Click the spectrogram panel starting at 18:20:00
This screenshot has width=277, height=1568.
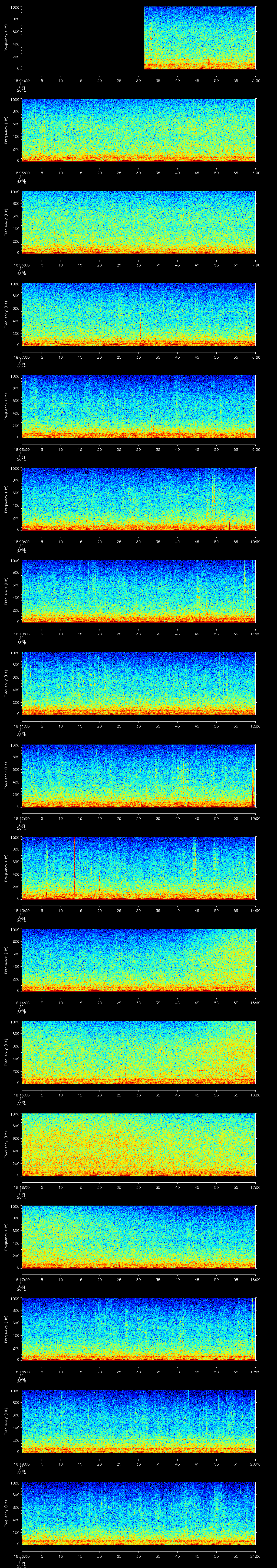[x=139, y=1513]
